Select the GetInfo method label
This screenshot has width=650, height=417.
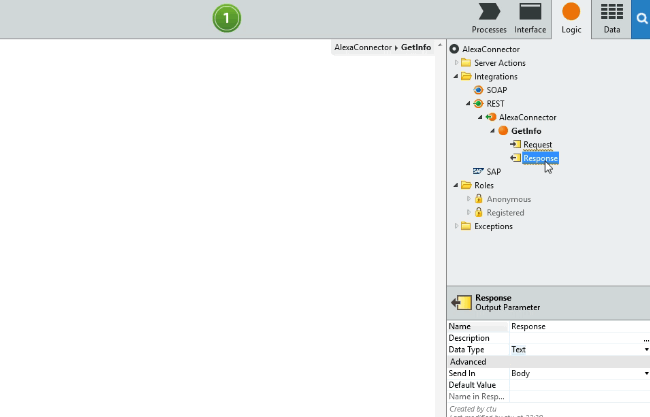click(x=526, y=131)
